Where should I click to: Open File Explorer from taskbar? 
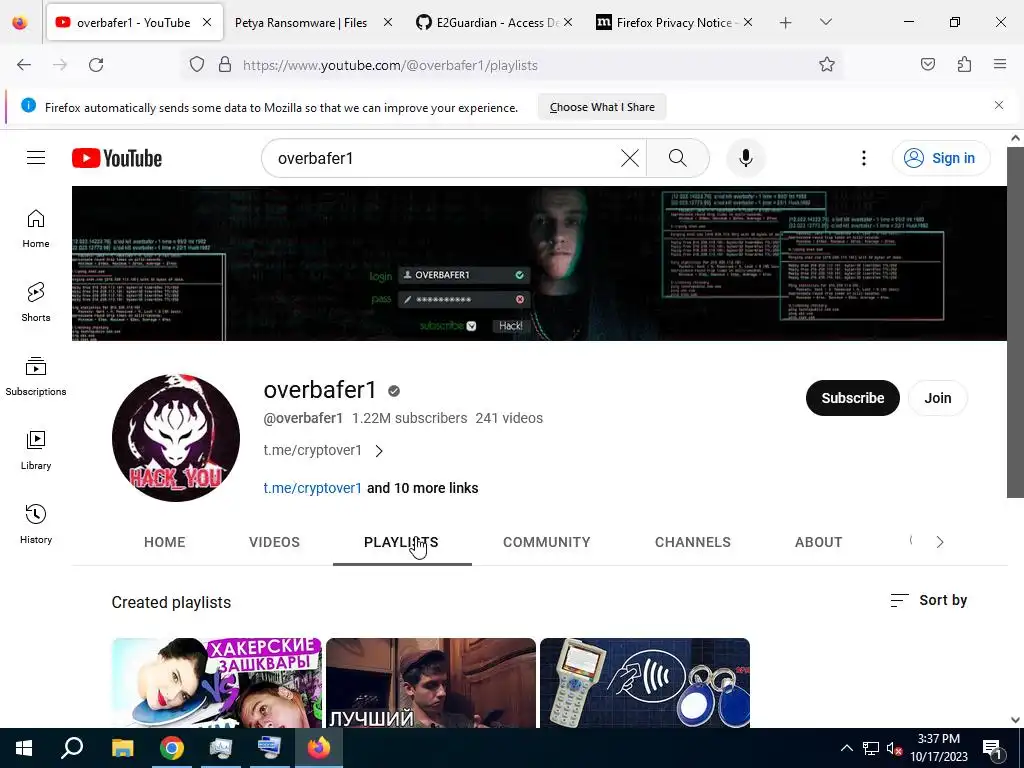tap(122, 748)
